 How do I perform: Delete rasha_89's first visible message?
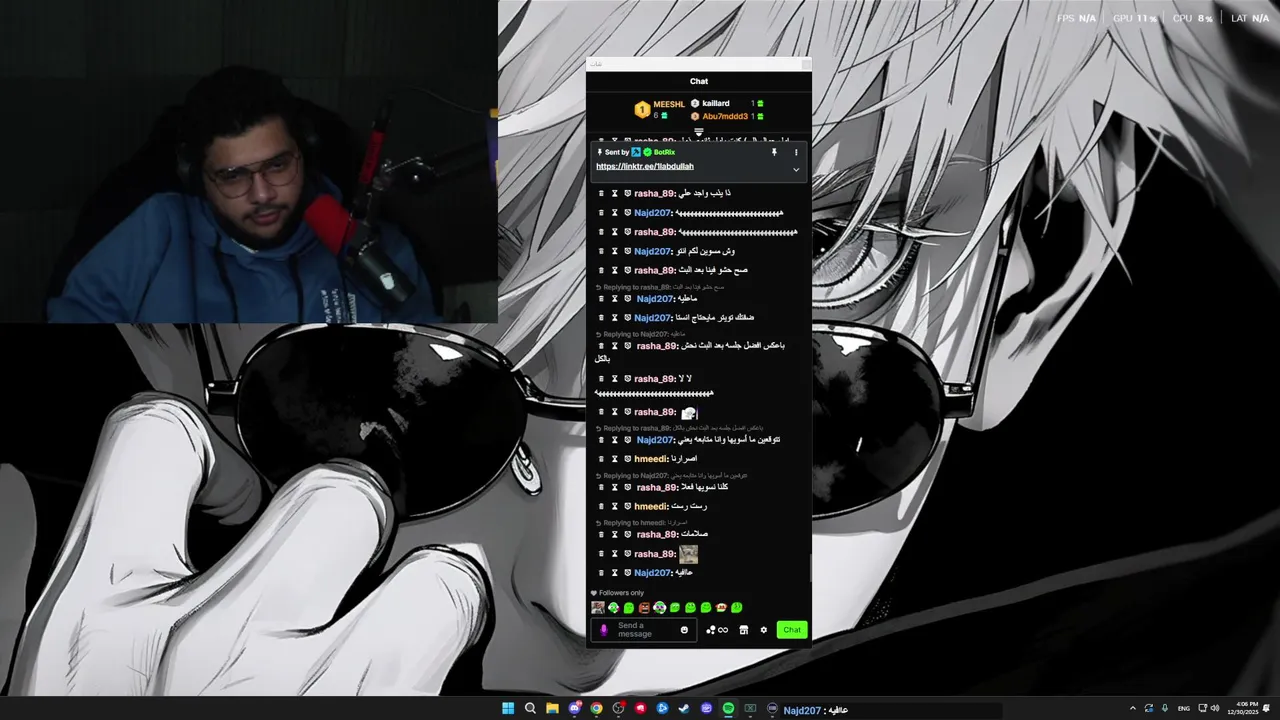click(601, 193)
